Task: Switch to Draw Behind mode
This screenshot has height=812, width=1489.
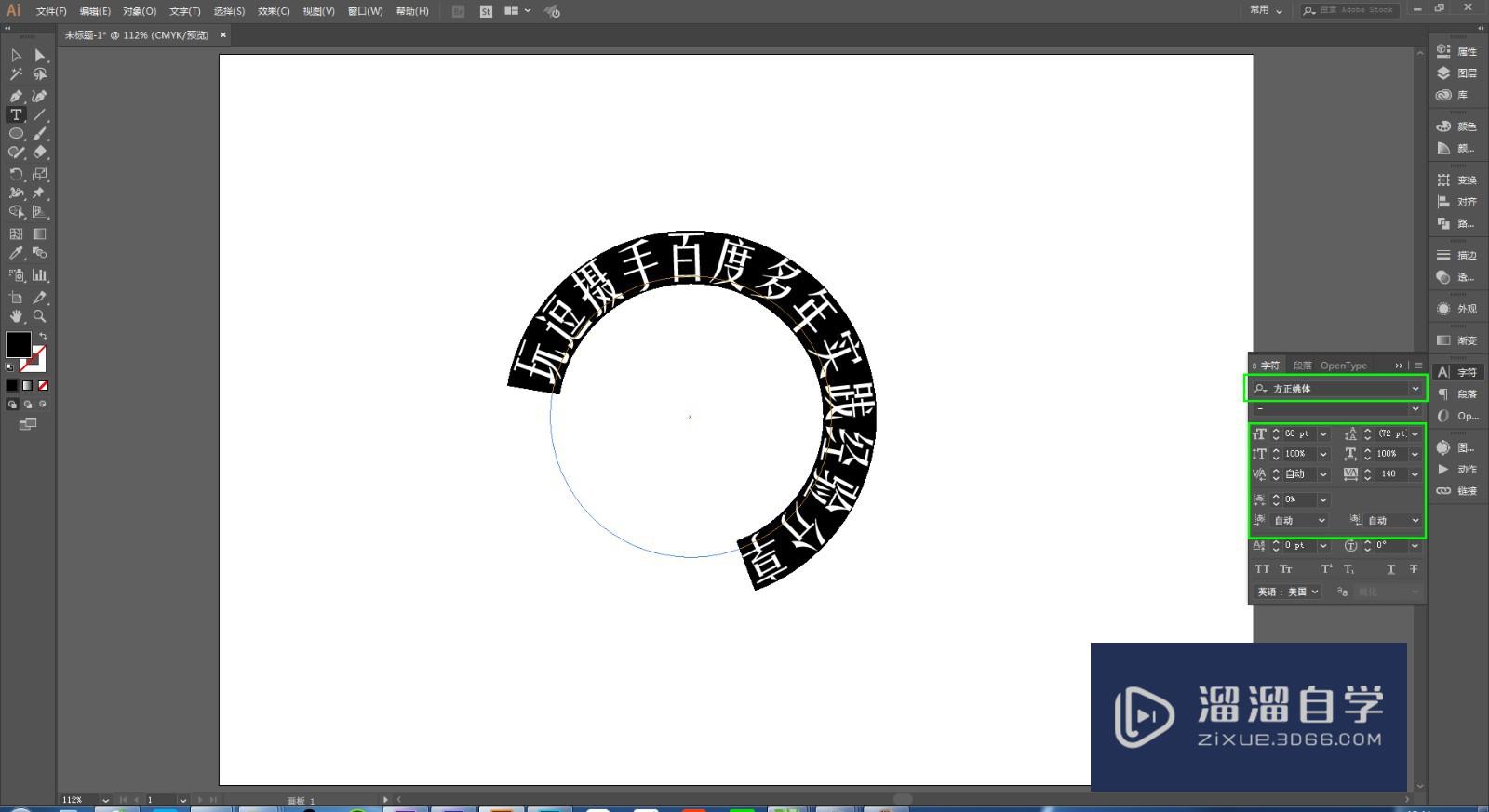Action: [x=28, y=405]
